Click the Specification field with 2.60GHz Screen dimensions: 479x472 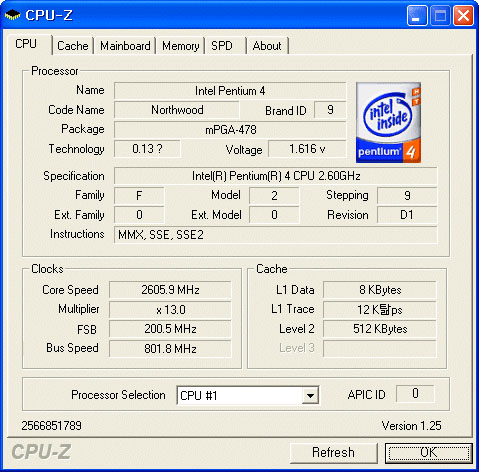click(x=275, y=176)
